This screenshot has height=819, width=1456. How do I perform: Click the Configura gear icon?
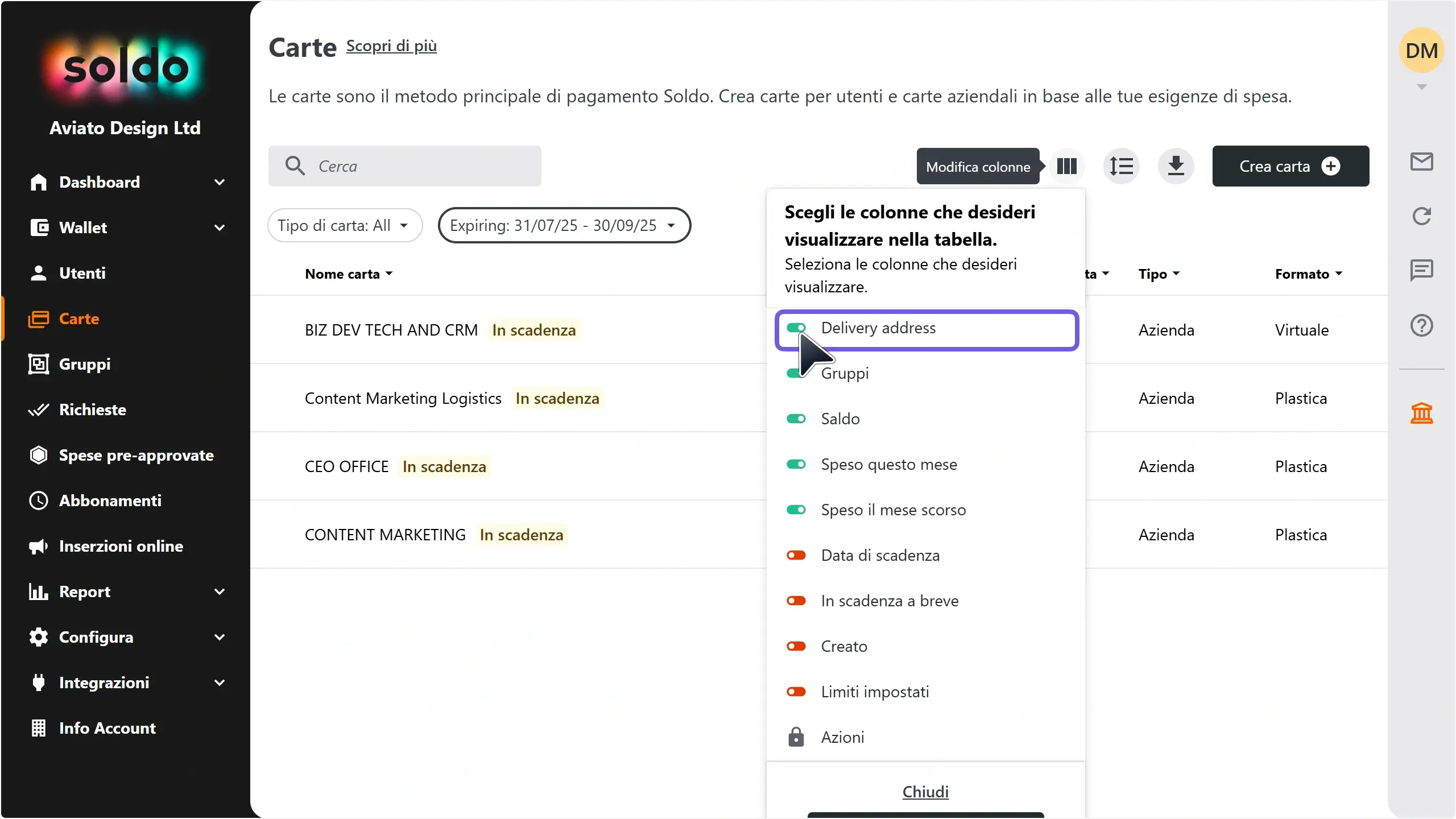coord(39,637)
